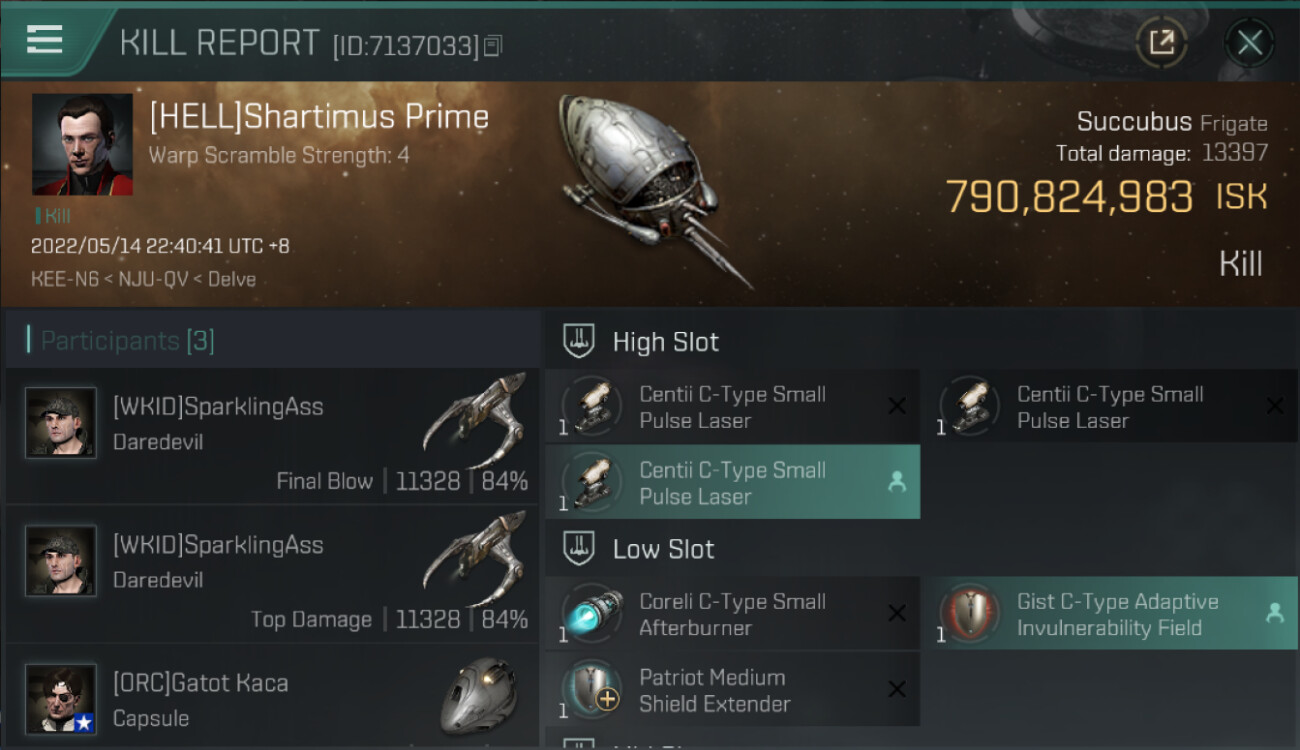1300x750 pixels.
Task: Select the top-right Centii Small Pulse Laser row
Action: [x=1110, y=407]
